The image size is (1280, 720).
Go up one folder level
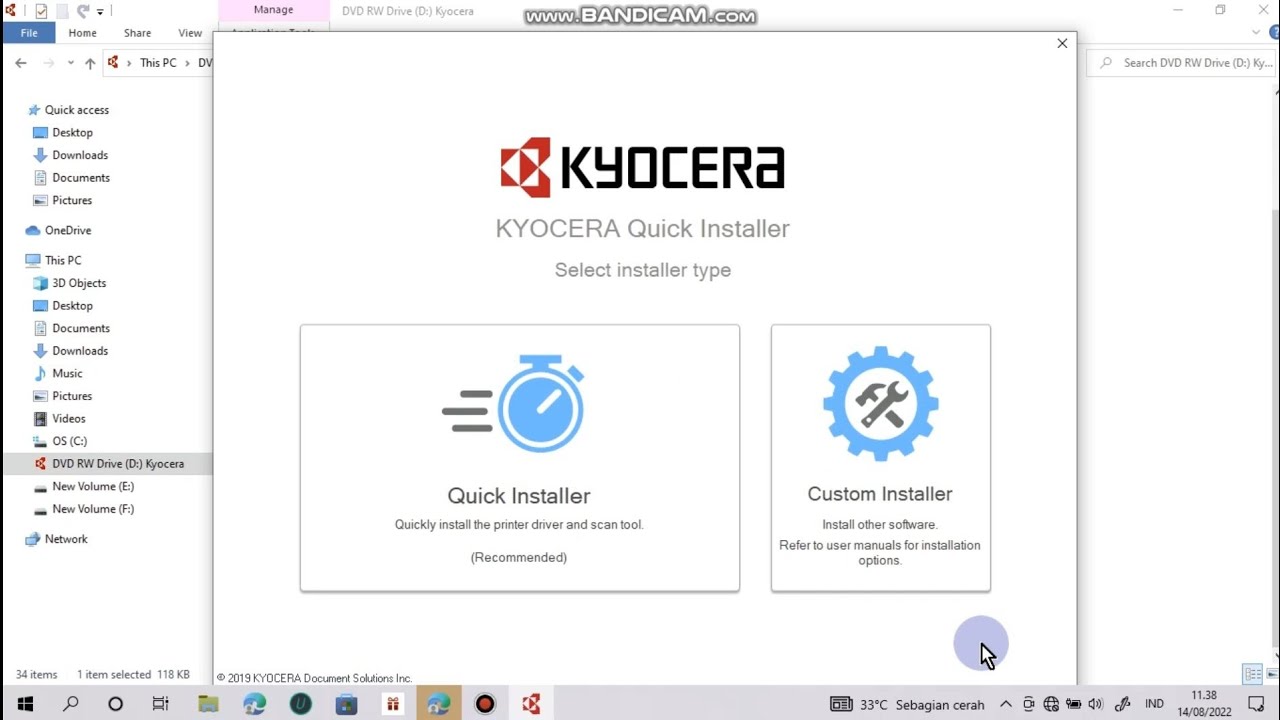pyautogui.click(x=90, y=62)
